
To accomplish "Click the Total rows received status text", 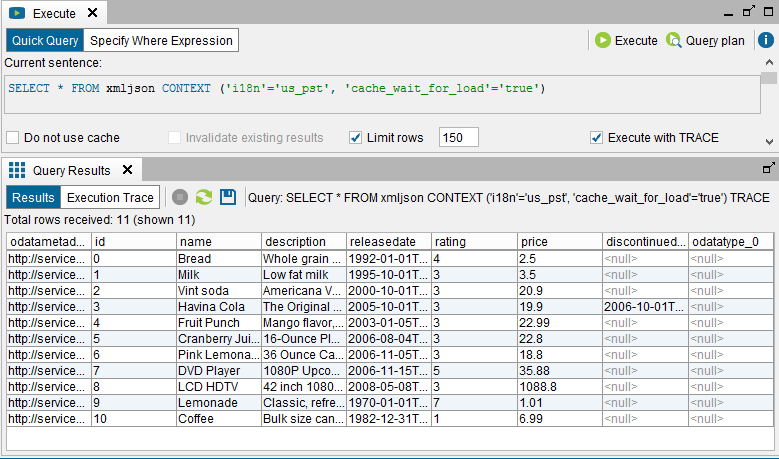I will [99, 220].
